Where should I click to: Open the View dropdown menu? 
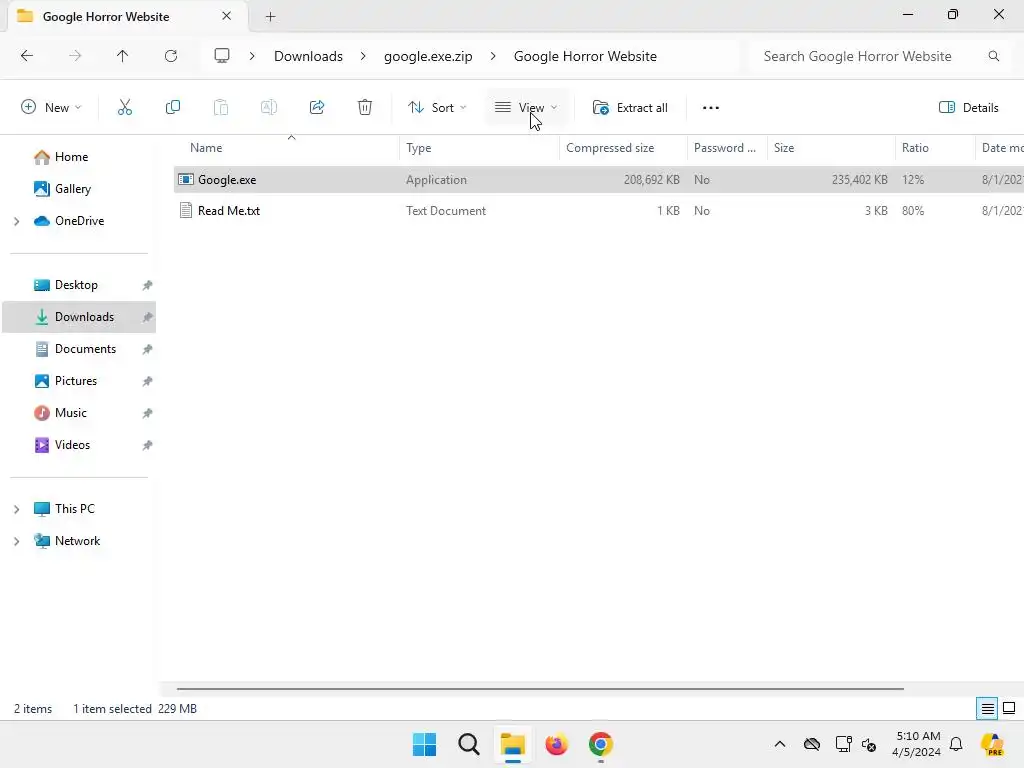point(526,108)
